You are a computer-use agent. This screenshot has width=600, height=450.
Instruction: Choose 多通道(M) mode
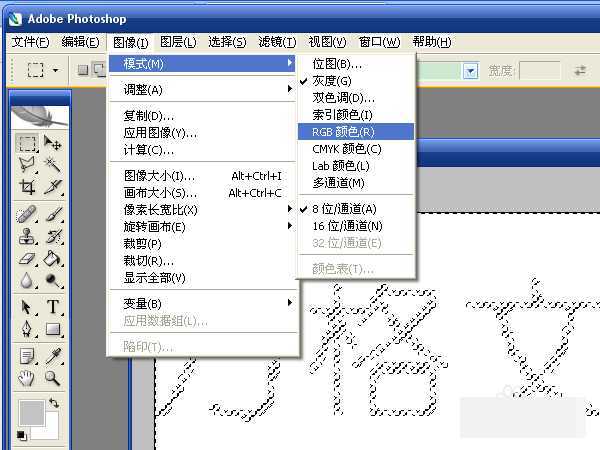(x=356, y=183)
